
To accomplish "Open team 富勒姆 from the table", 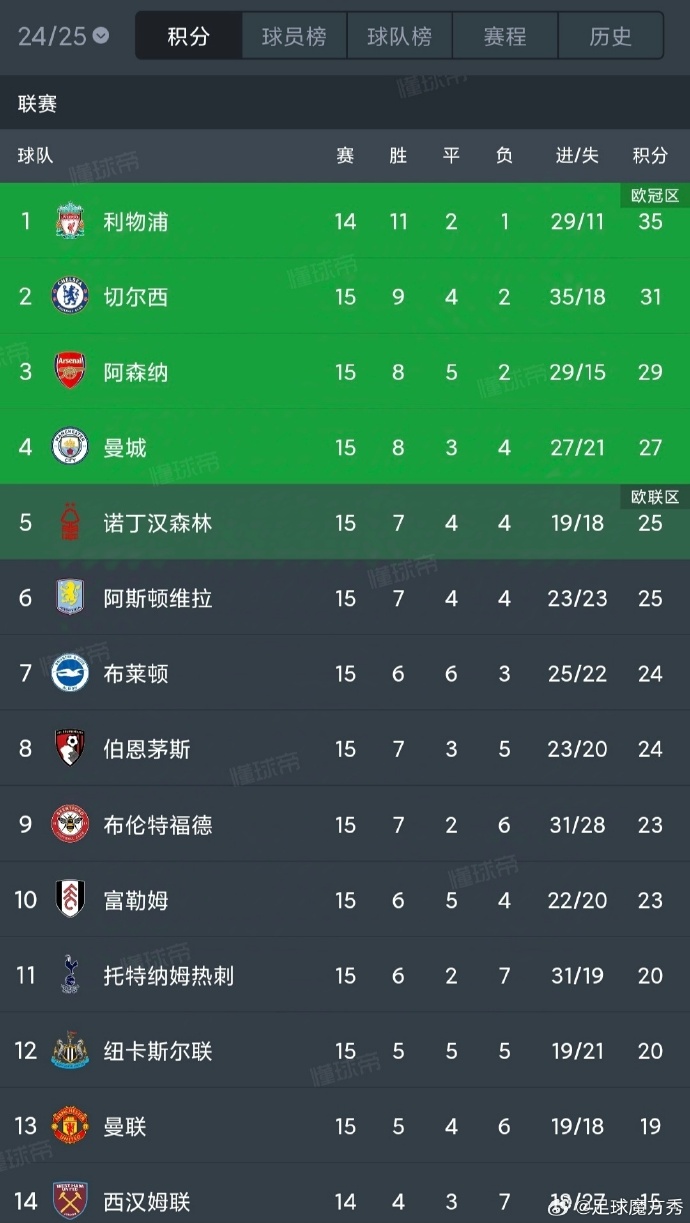I will coord(136,900).
